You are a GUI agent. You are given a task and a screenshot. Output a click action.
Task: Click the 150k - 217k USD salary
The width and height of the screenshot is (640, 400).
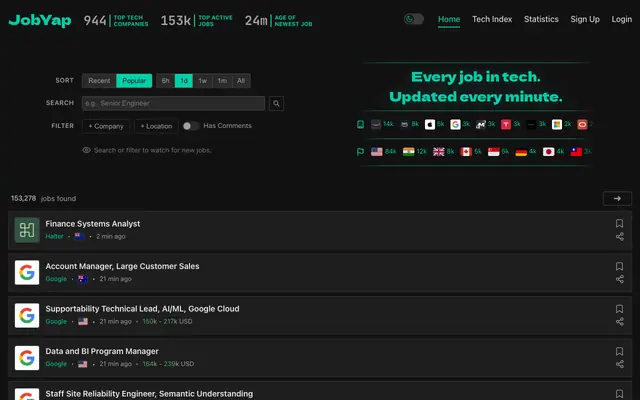point(167,322)
